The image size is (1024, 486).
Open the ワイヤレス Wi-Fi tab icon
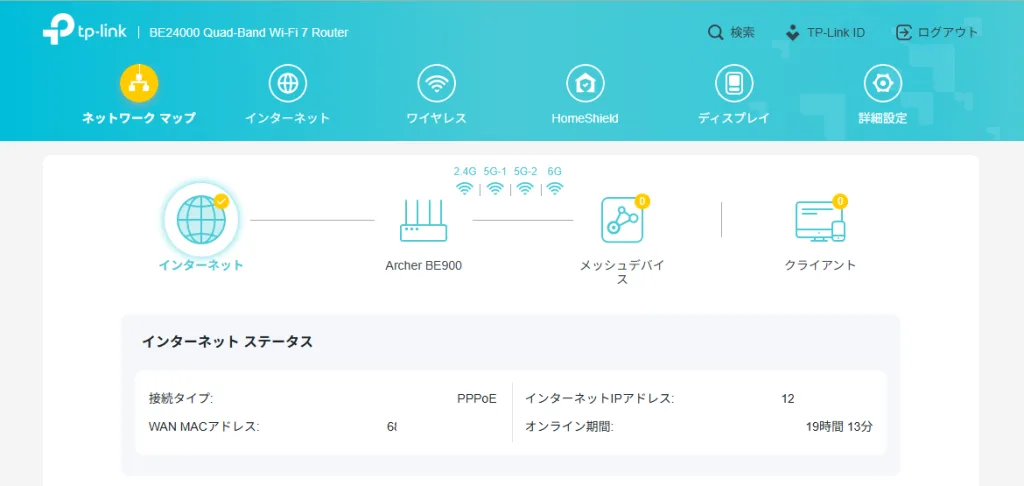click(437, 84)
